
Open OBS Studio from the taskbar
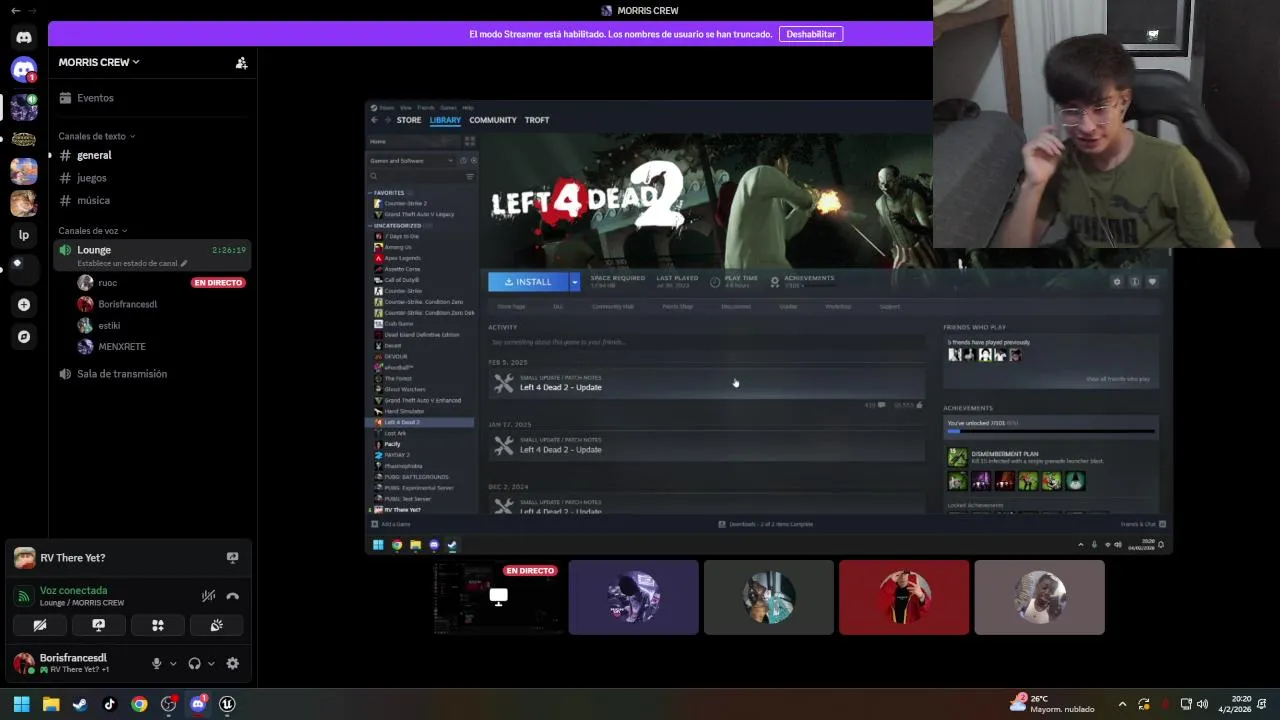(x=169, y=704)
